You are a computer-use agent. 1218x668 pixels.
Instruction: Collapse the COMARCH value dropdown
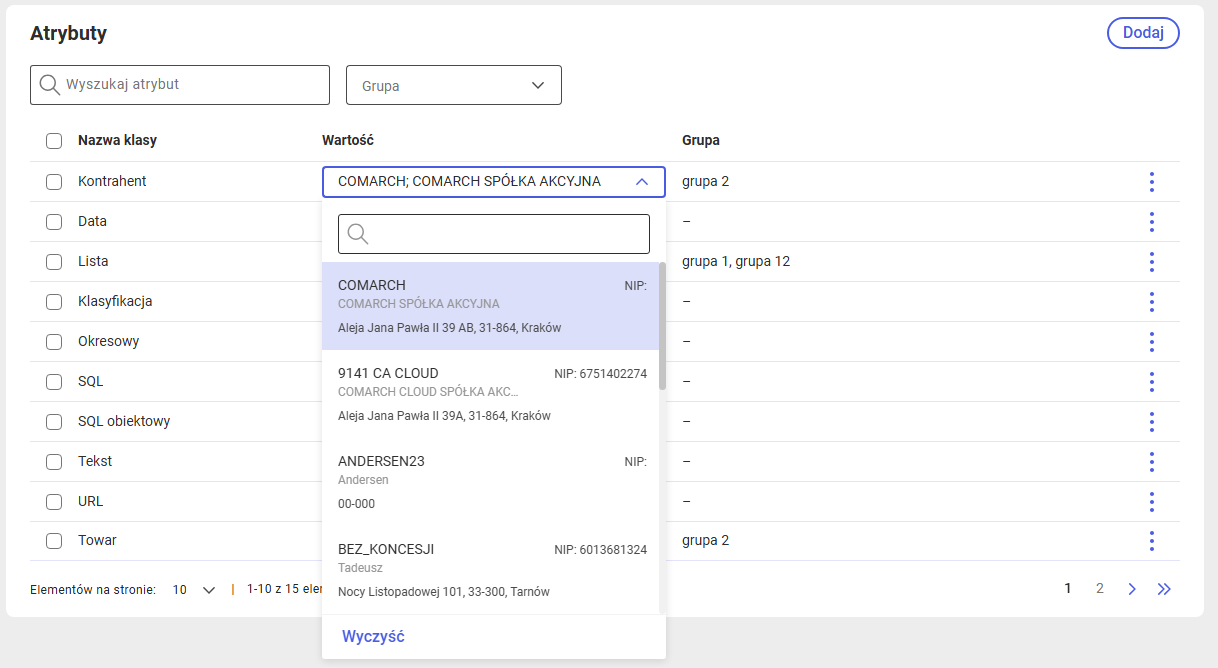click(x=642, y=182)
